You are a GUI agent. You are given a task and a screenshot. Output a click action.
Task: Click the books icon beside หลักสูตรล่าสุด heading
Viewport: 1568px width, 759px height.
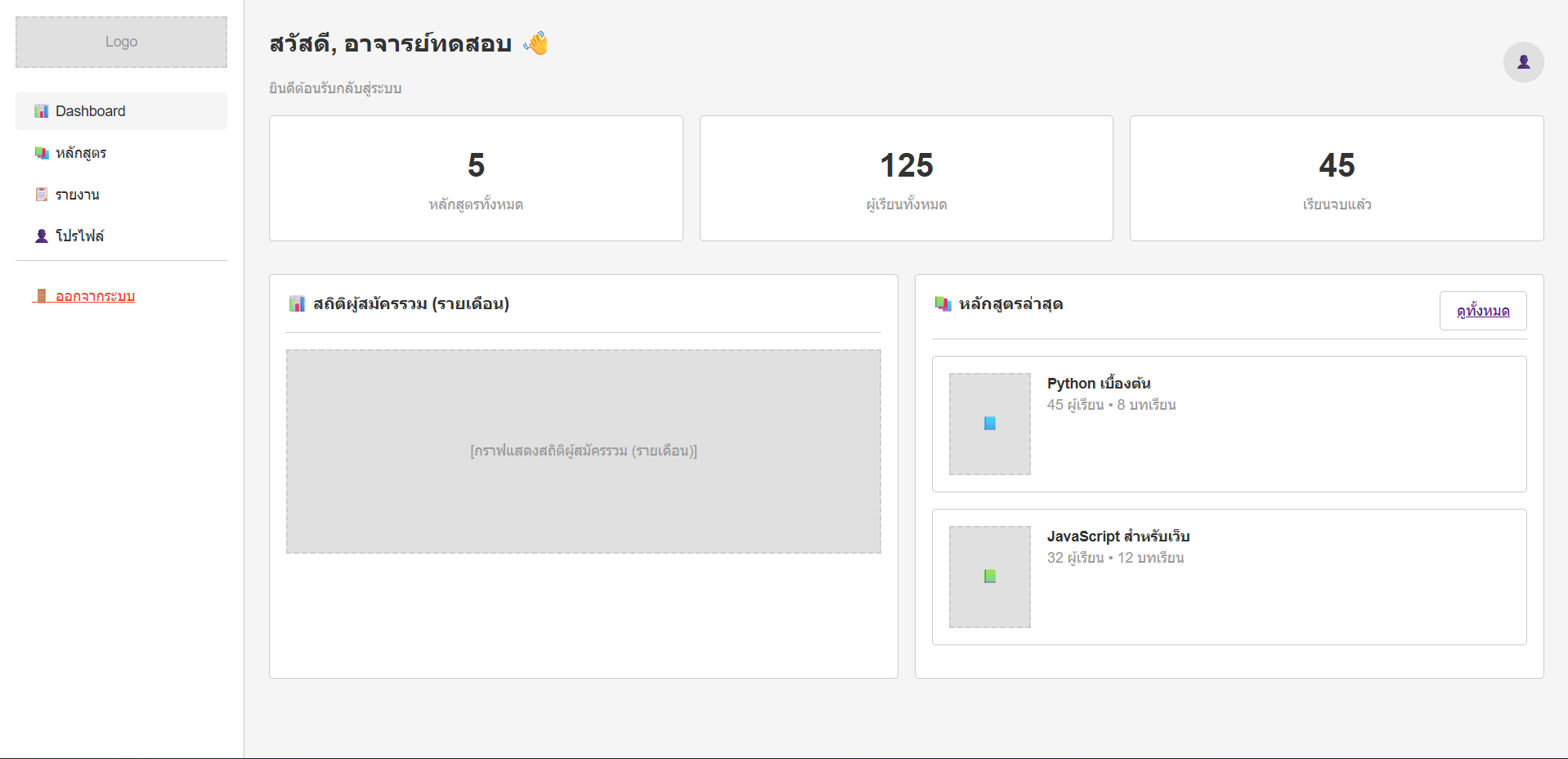point(943,303)
